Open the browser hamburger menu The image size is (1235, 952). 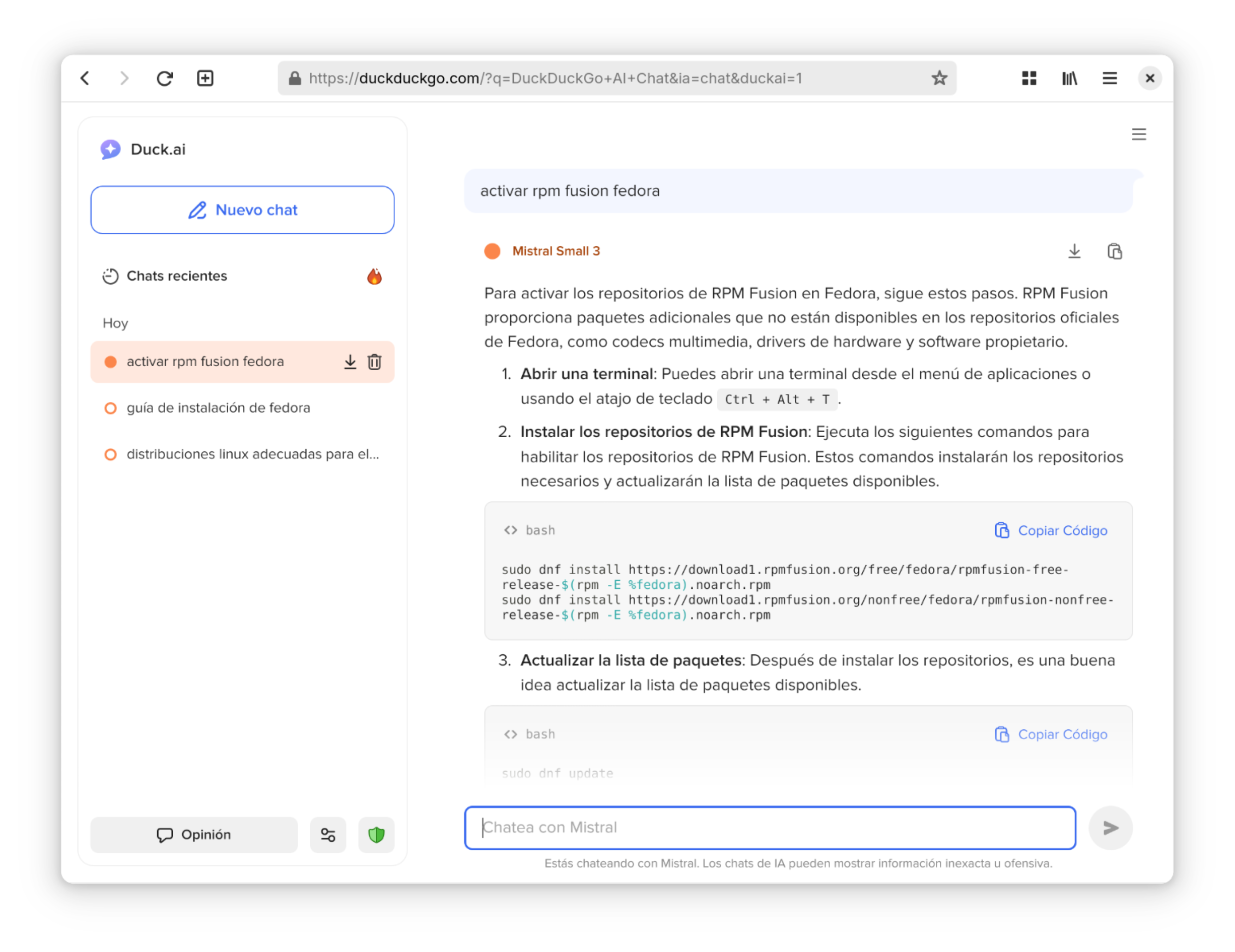tap(1109, 78)
